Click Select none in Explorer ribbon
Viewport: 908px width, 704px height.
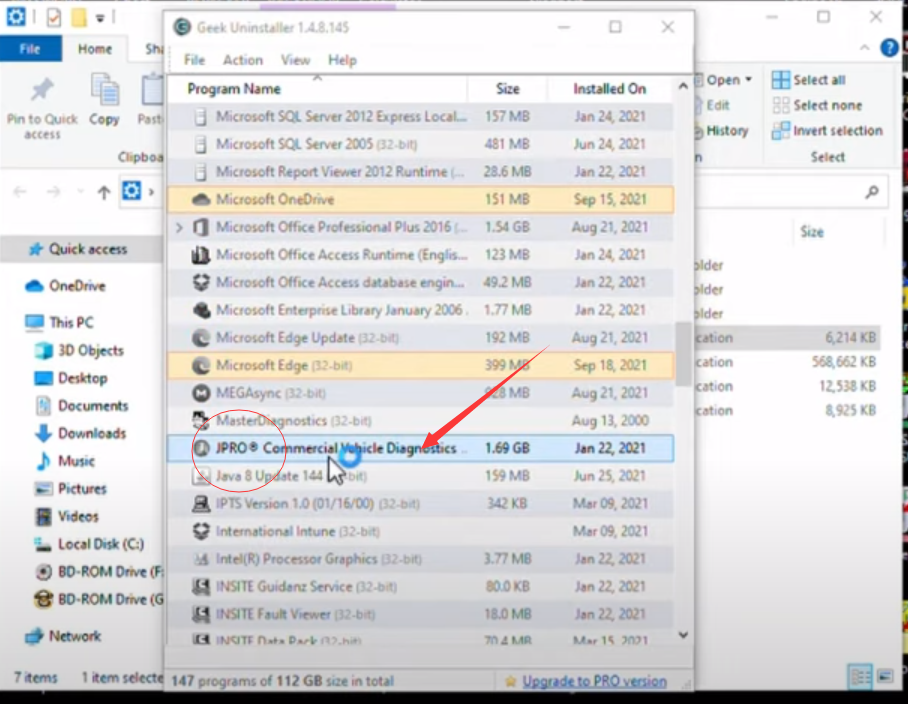(817, 105)
